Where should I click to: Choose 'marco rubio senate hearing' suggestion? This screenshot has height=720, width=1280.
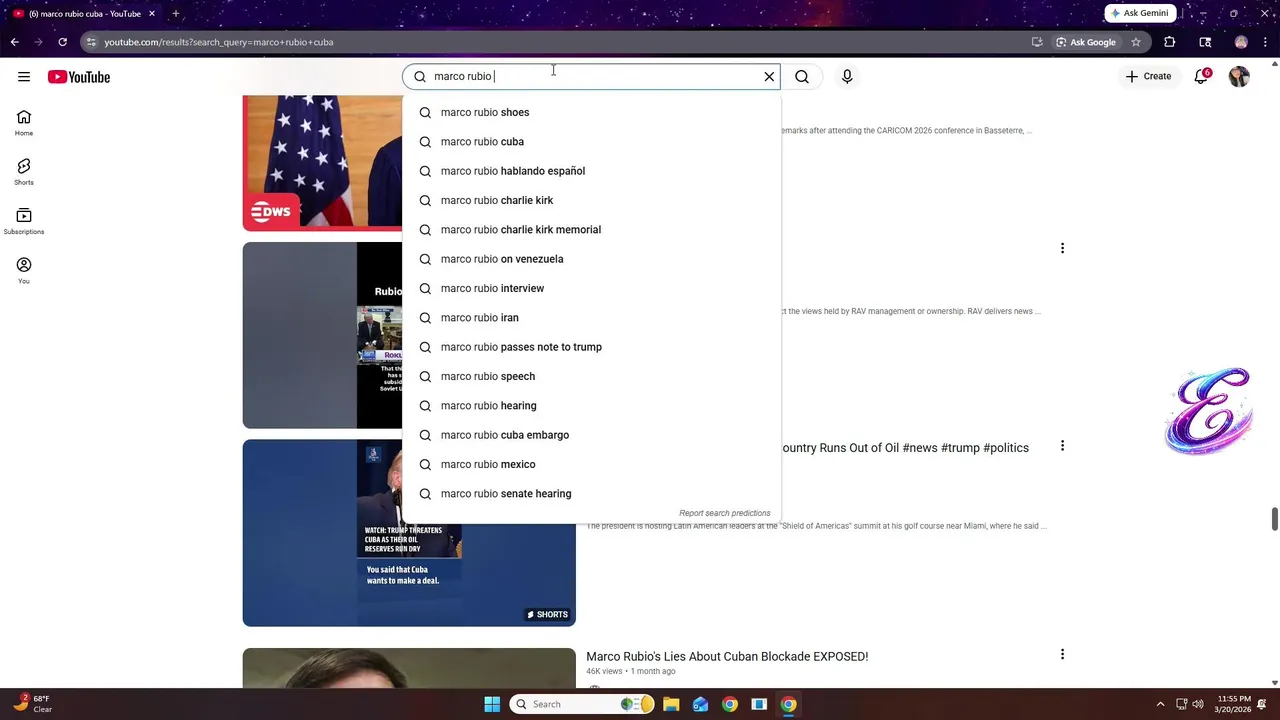click(591, 494)
